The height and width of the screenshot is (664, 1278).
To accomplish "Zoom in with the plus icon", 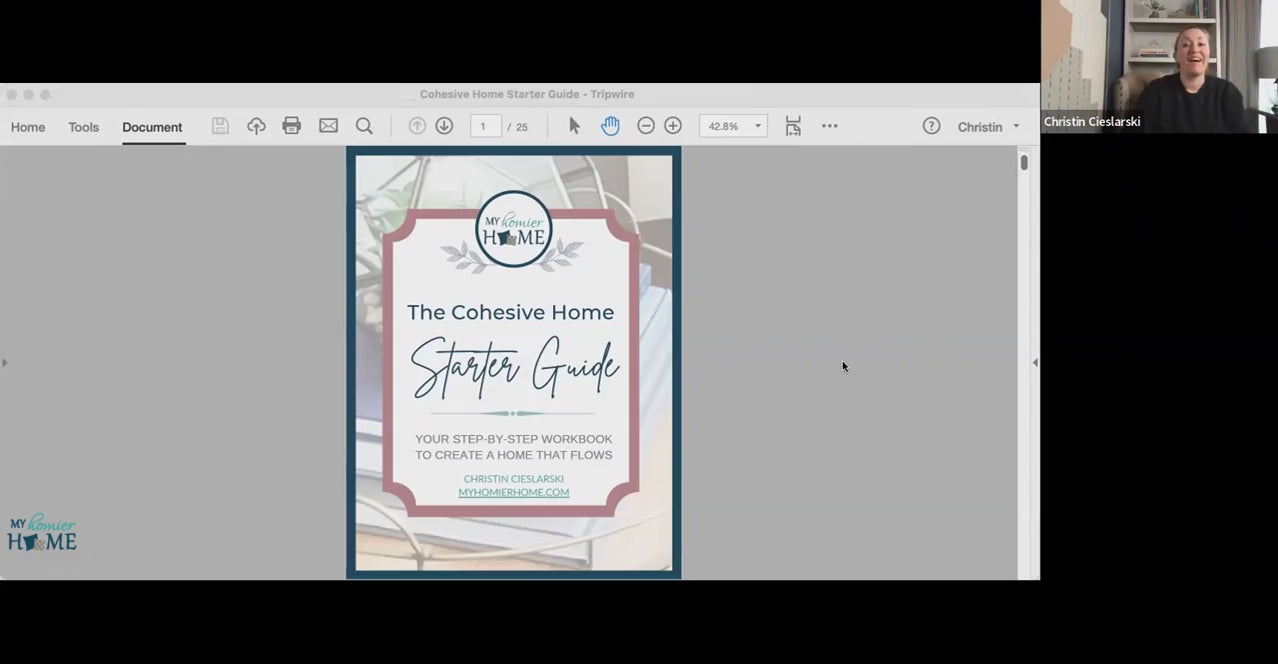I will [x=673, y=126].
